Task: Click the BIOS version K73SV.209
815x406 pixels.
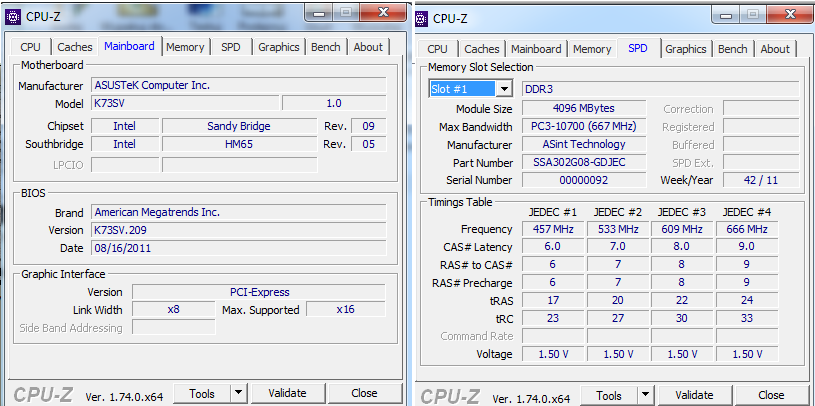Action: point(239,230)
